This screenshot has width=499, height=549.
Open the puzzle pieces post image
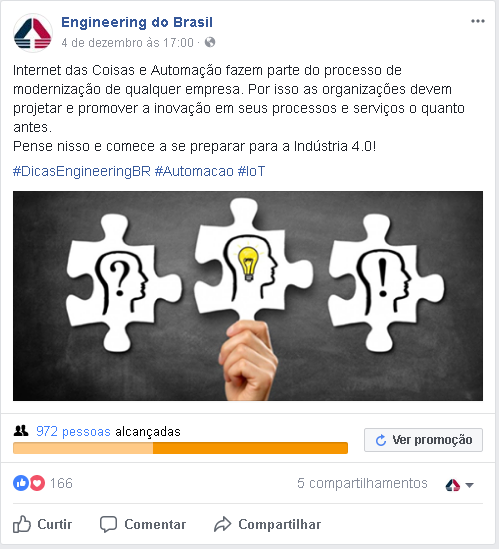248,296
